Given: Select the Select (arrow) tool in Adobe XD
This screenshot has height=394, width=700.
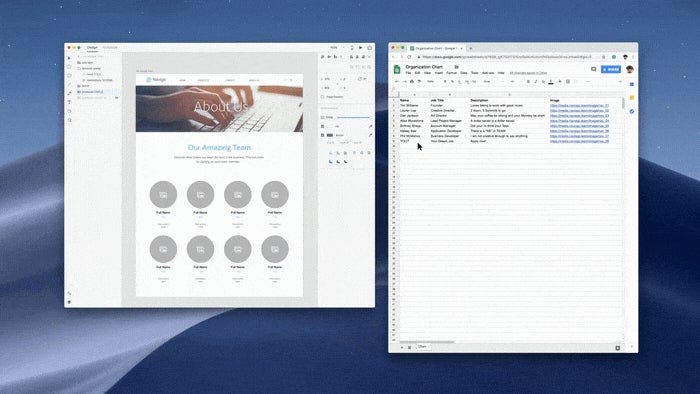Looking at the screenshot, I should tap(69, 58).
